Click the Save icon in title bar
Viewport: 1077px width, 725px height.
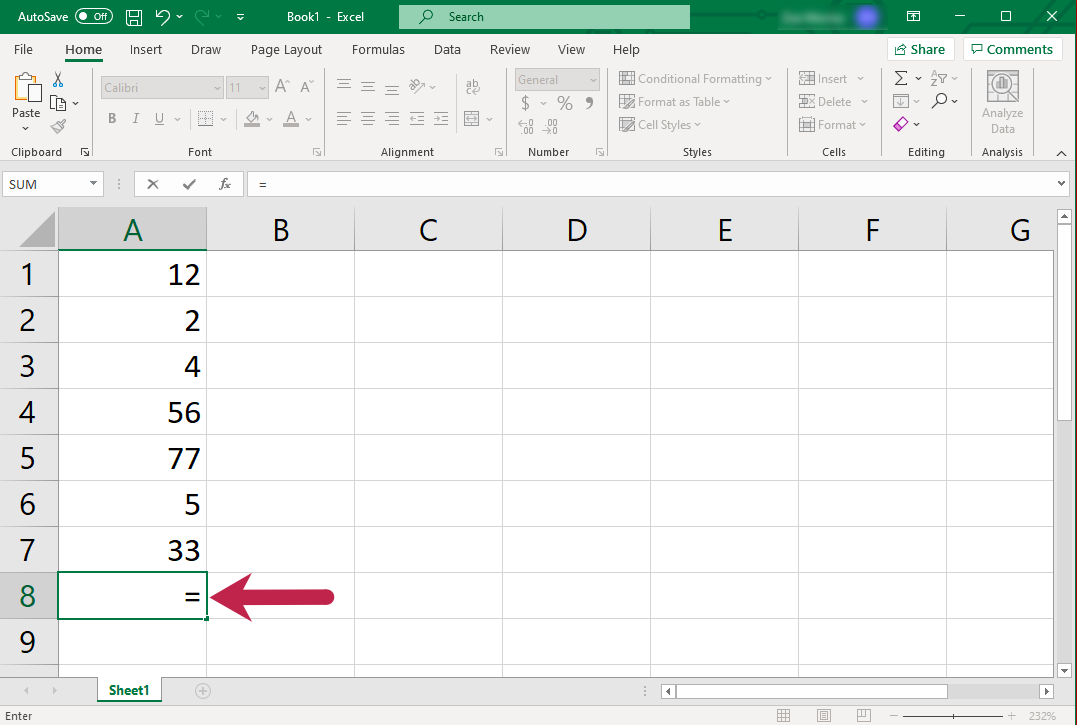(x=134, y=16)
